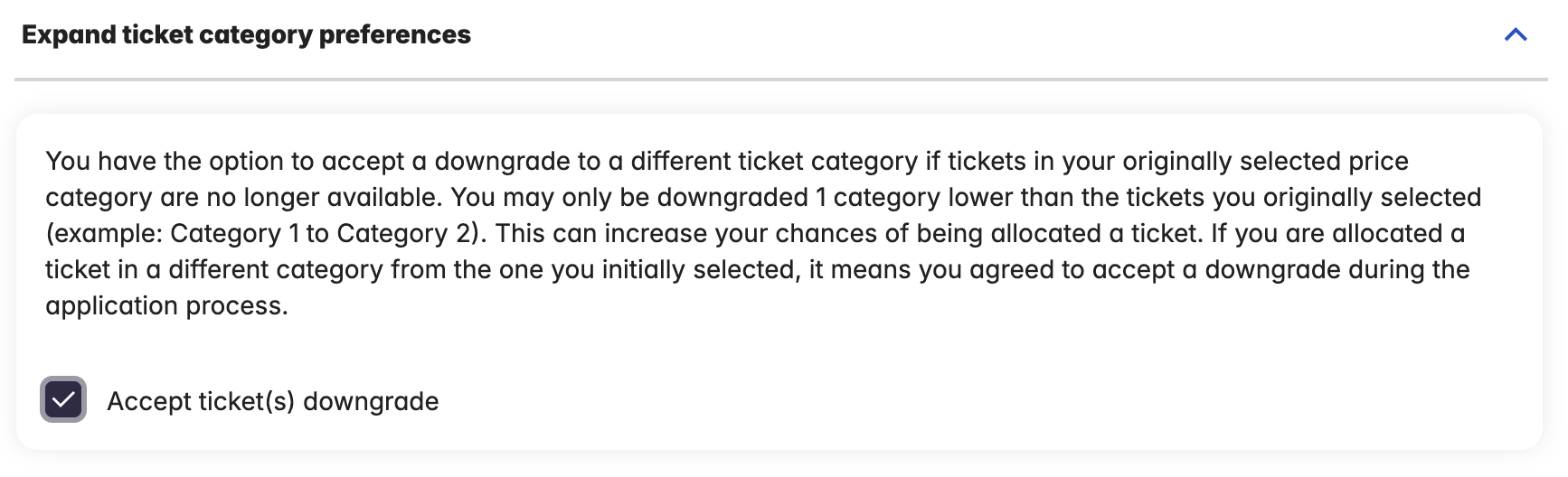
Task: Click the phrase "If you are allocated a"
Action: pos(1337,234)
